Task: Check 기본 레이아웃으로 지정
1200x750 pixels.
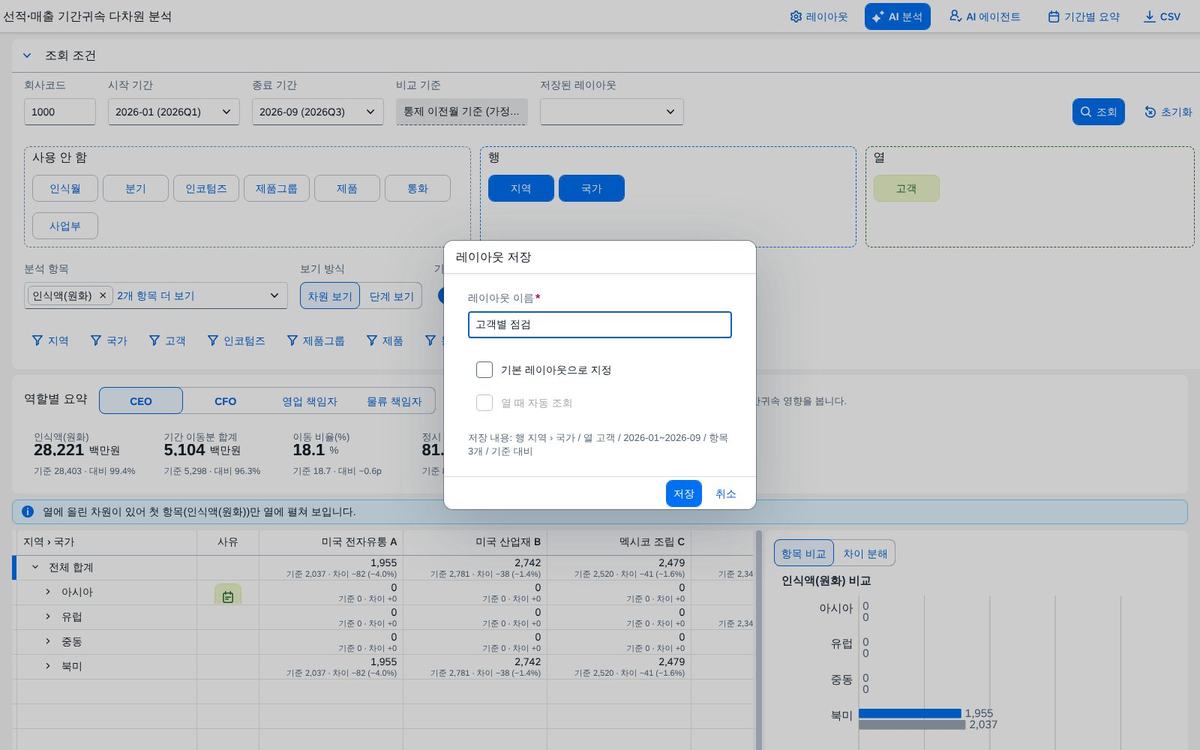Action: coord(484,370)
